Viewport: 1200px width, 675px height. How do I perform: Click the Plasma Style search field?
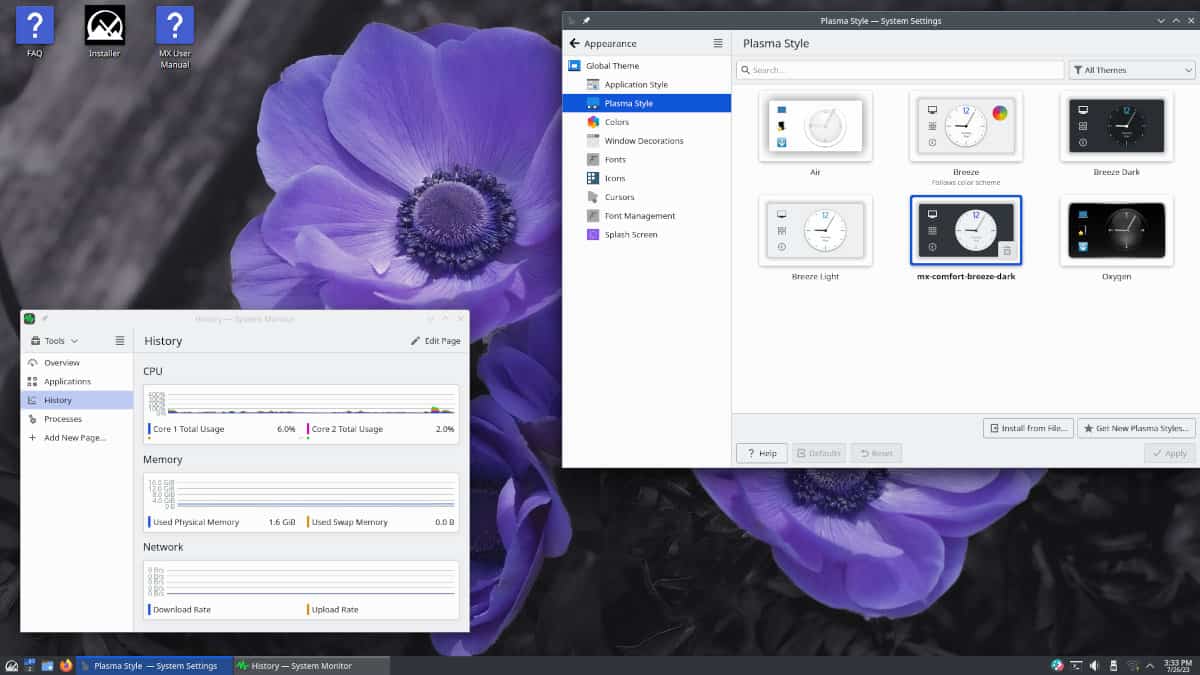click(x=900, y=70)
